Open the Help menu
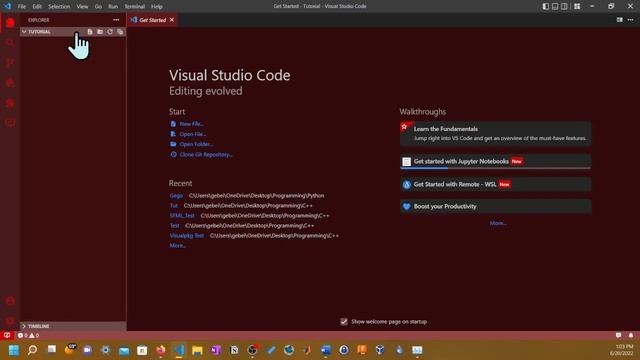 point(157,7)
